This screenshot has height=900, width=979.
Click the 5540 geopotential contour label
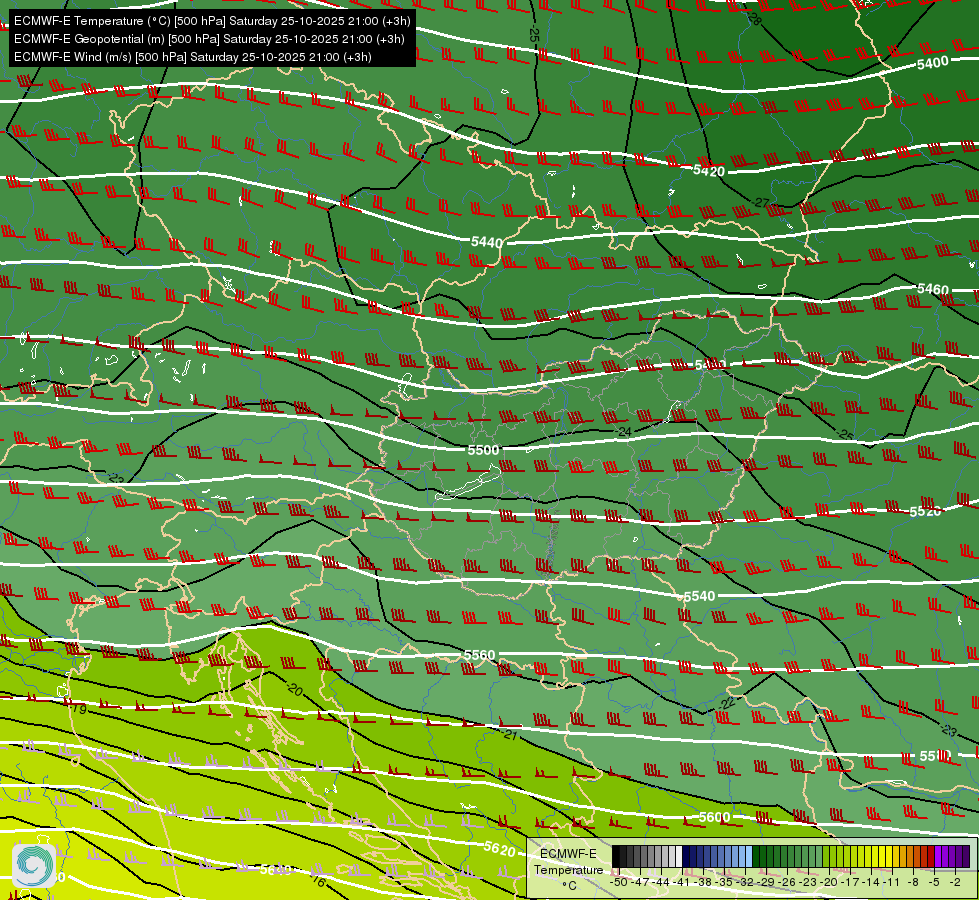pos(699,596)
